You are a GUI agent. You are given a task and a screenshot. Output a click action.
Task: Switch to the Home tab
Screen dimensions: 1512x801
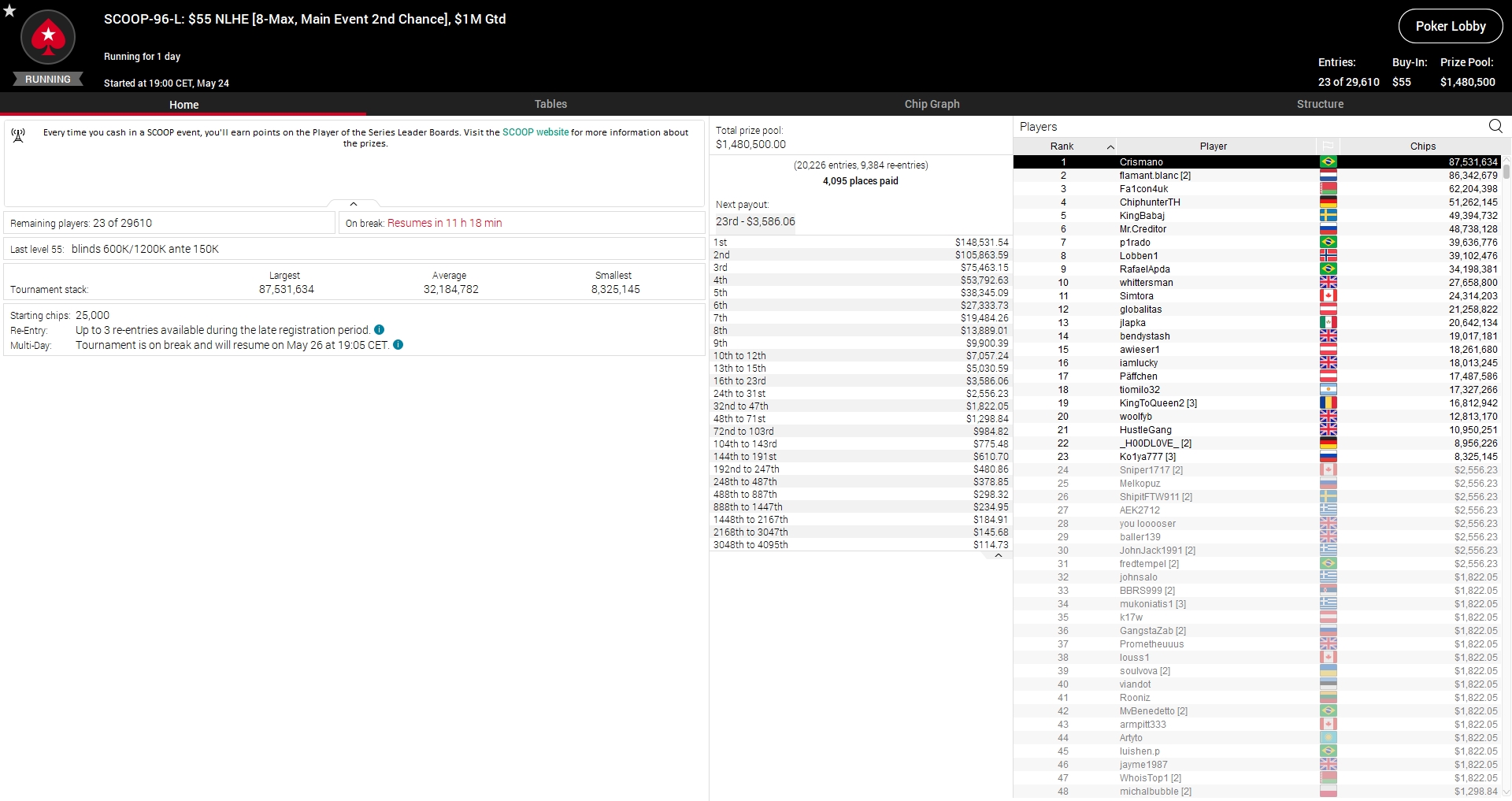183,104
